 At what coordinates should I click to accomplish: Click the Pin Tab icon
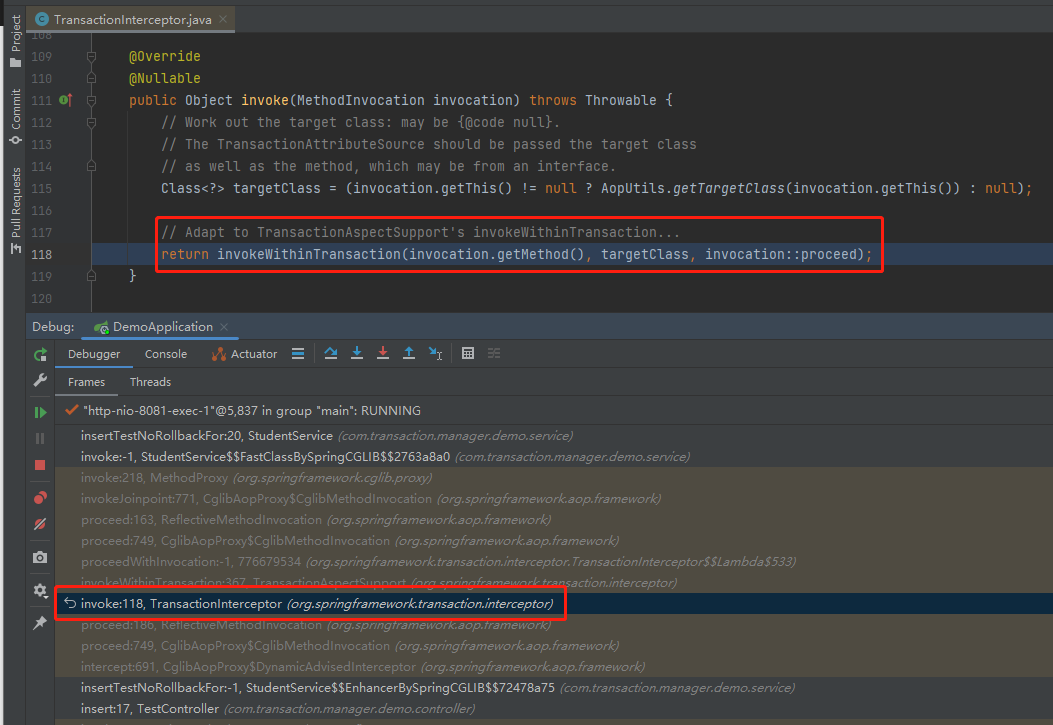40,623
